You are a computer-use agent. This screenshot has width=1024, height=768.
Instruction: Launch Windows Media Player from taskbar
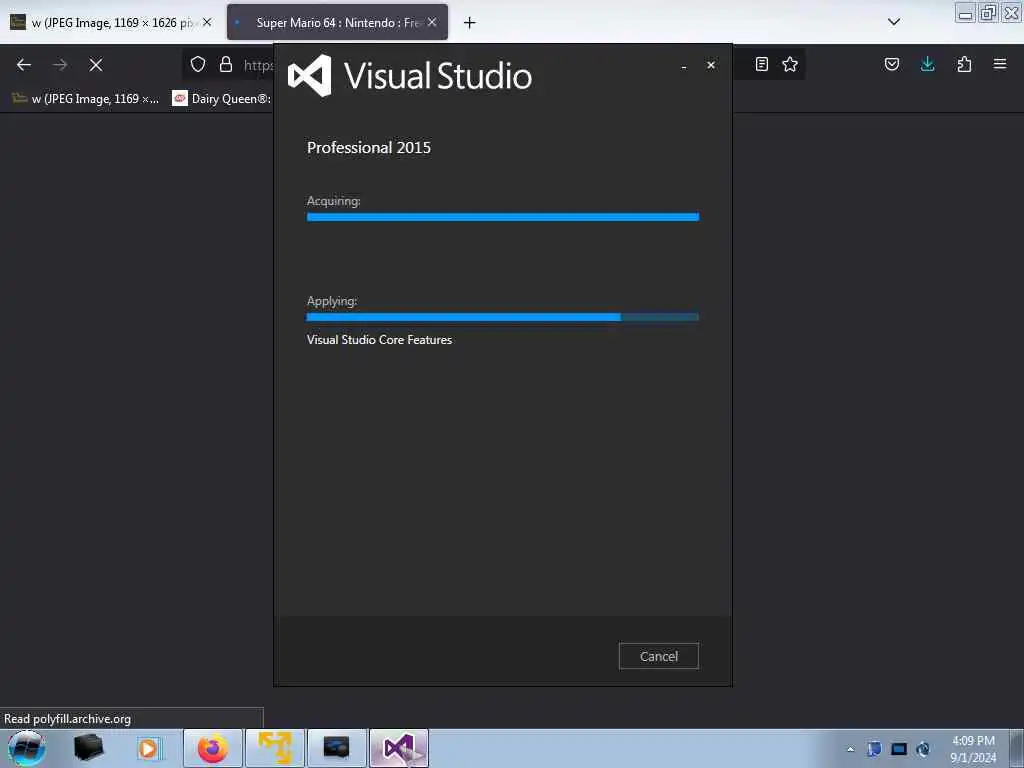tap(148, 748)
